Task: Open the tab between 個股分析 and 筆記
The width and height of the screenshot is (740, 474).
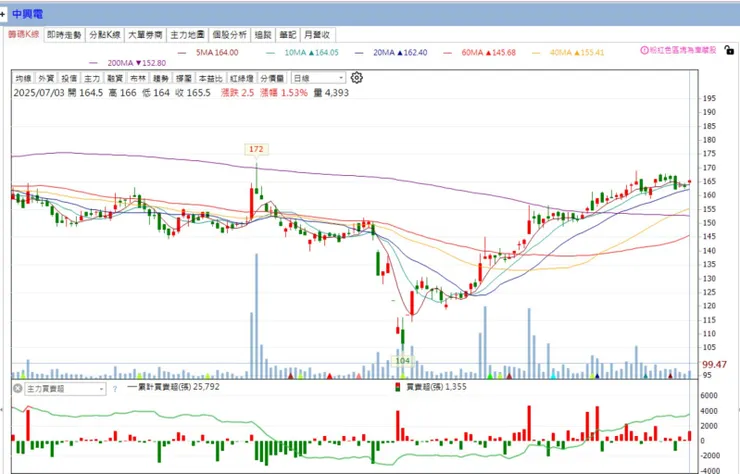Action: click(263, 35)
